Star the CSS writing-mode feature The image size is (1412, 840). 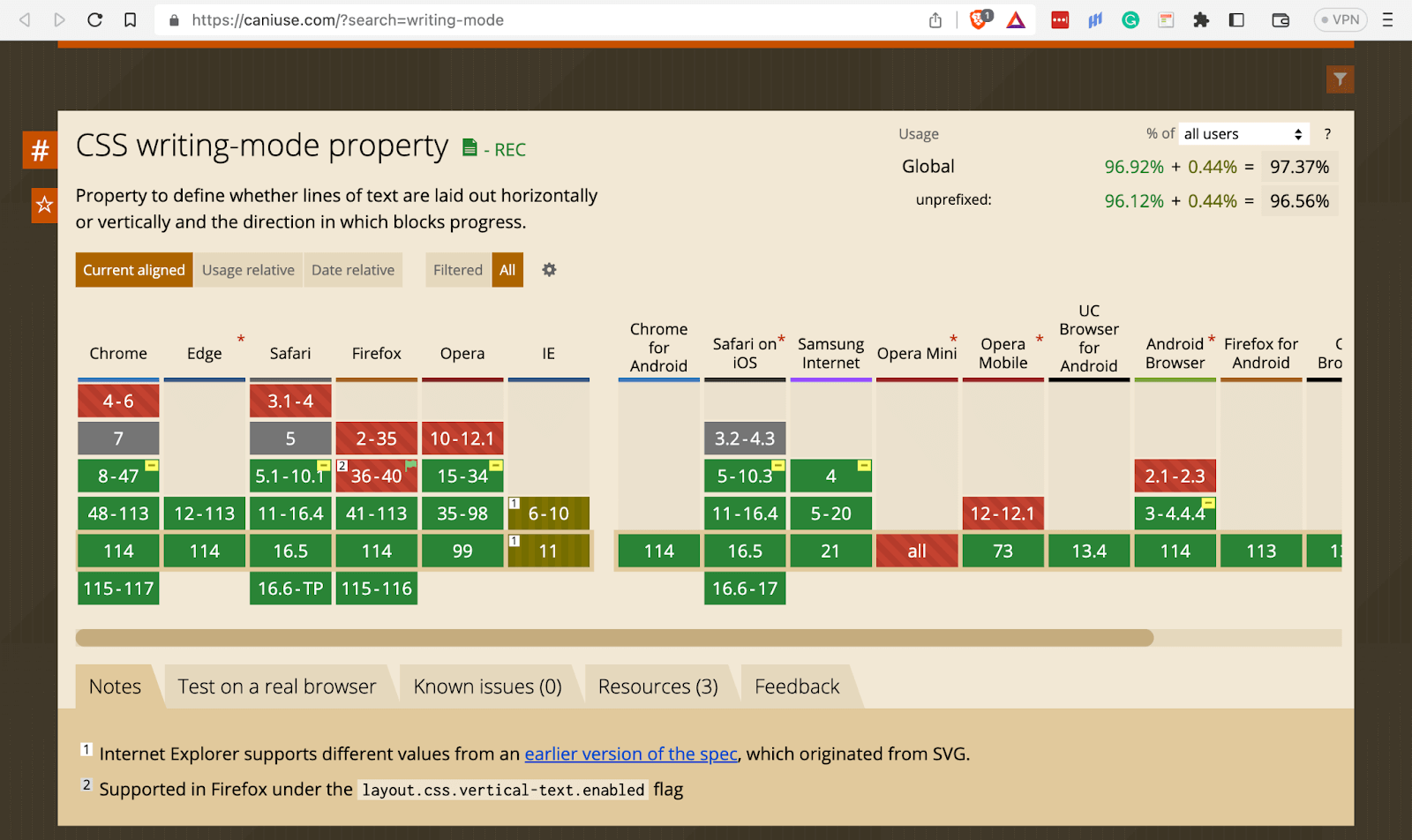coord(44,206)
